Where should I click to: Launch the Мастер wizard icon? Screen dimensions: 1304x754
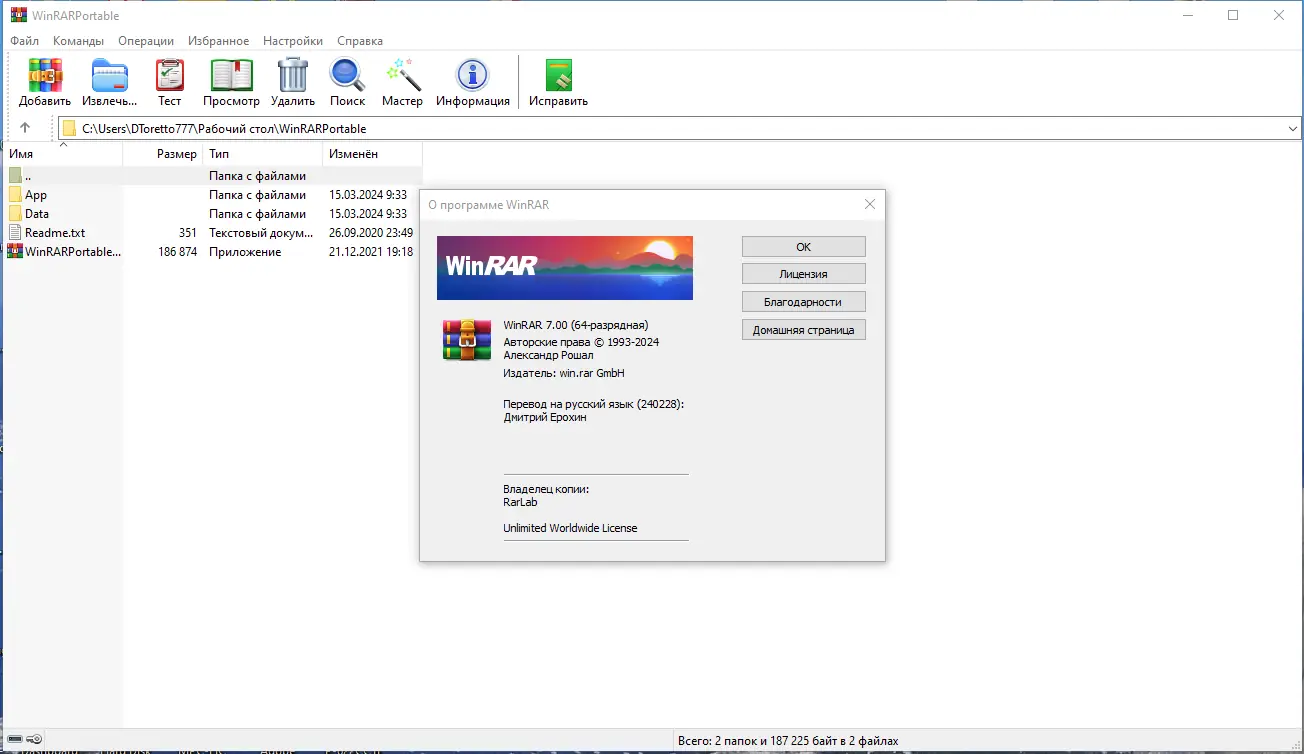click(x=402, y=76)
